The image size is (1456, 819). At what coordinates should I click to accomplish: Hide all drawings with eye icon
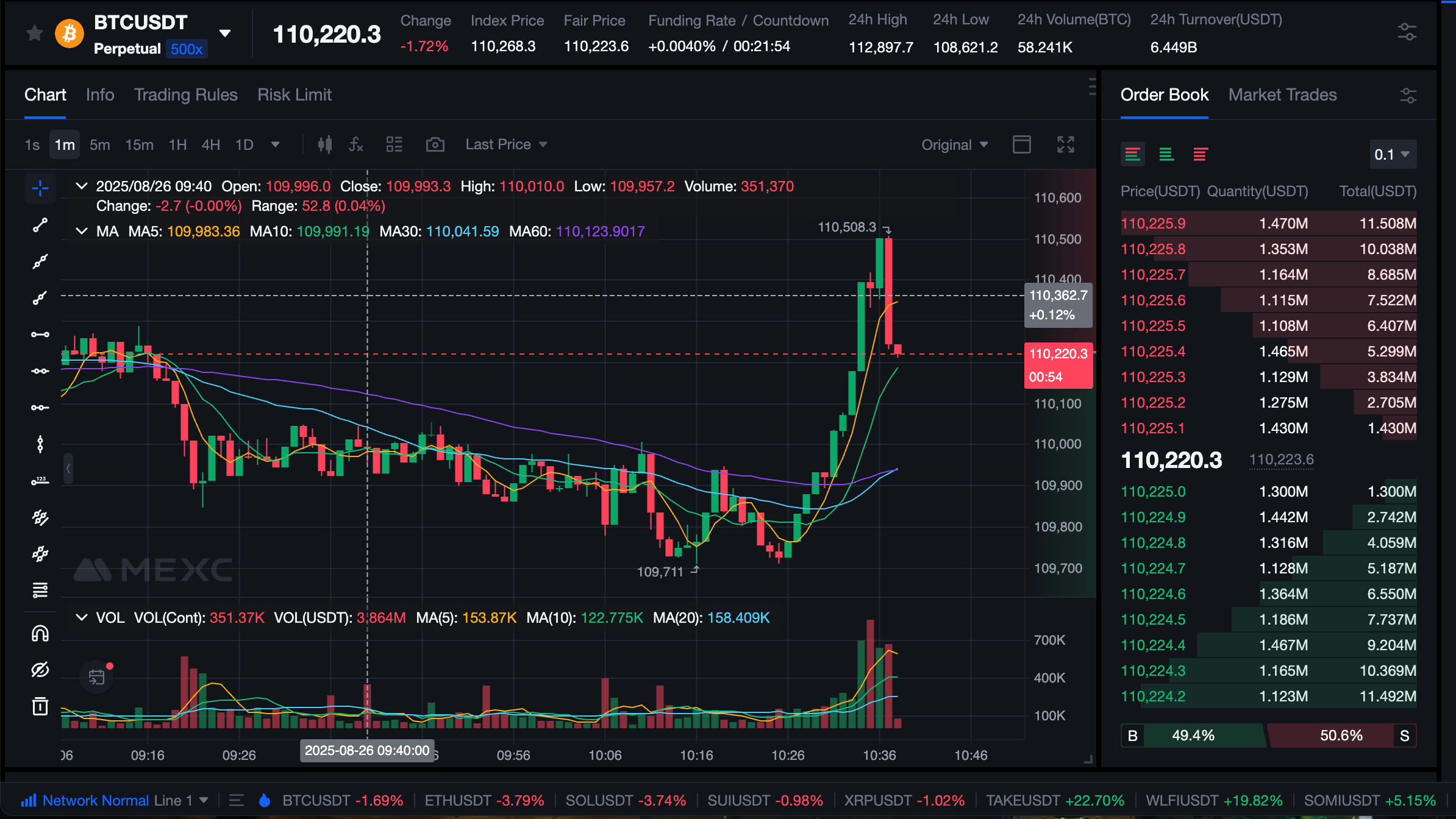pyautogui.click(x=40, y=670)
